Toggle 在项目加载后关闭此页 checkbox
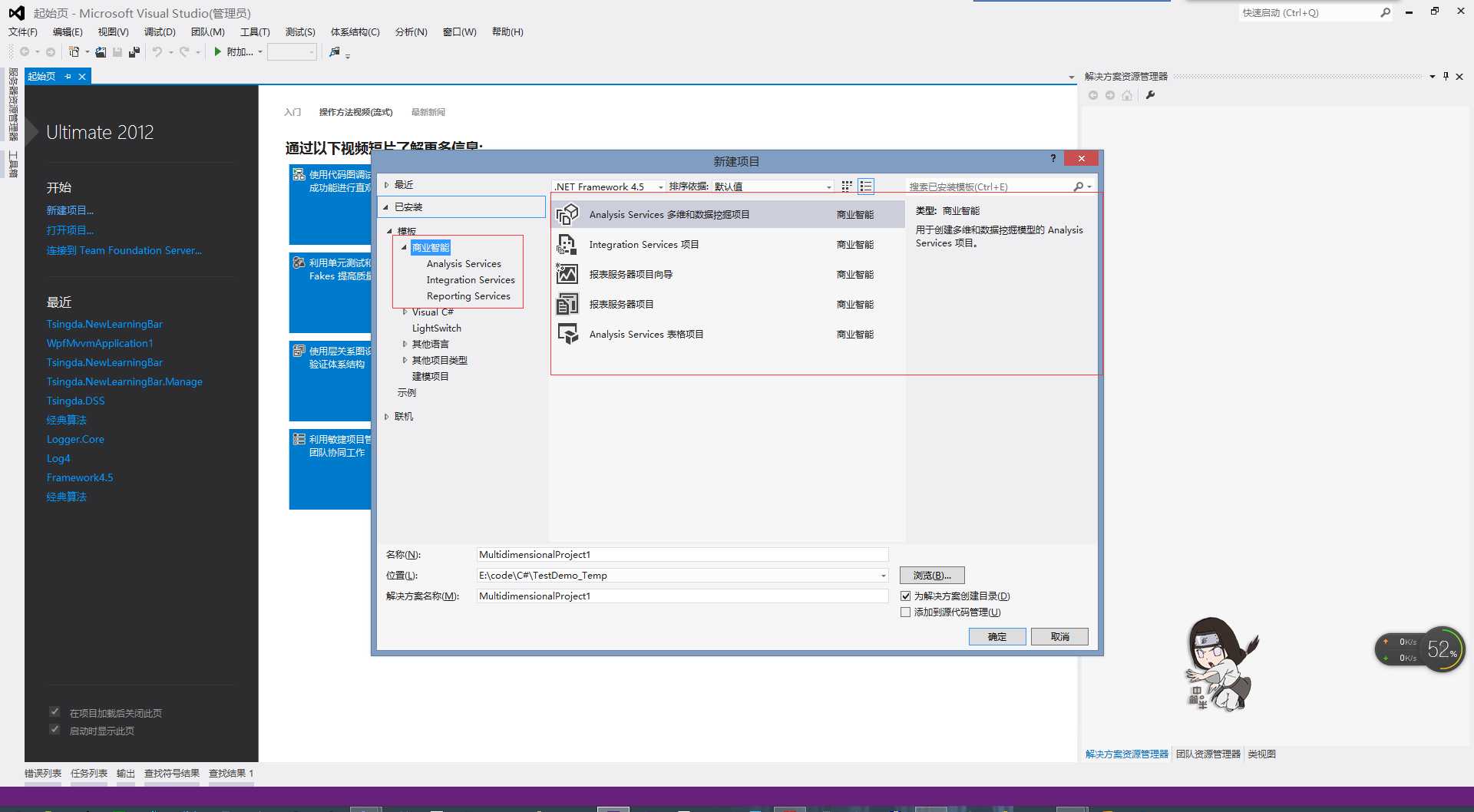Viewport: 1474px width, 812px height. 55,711
